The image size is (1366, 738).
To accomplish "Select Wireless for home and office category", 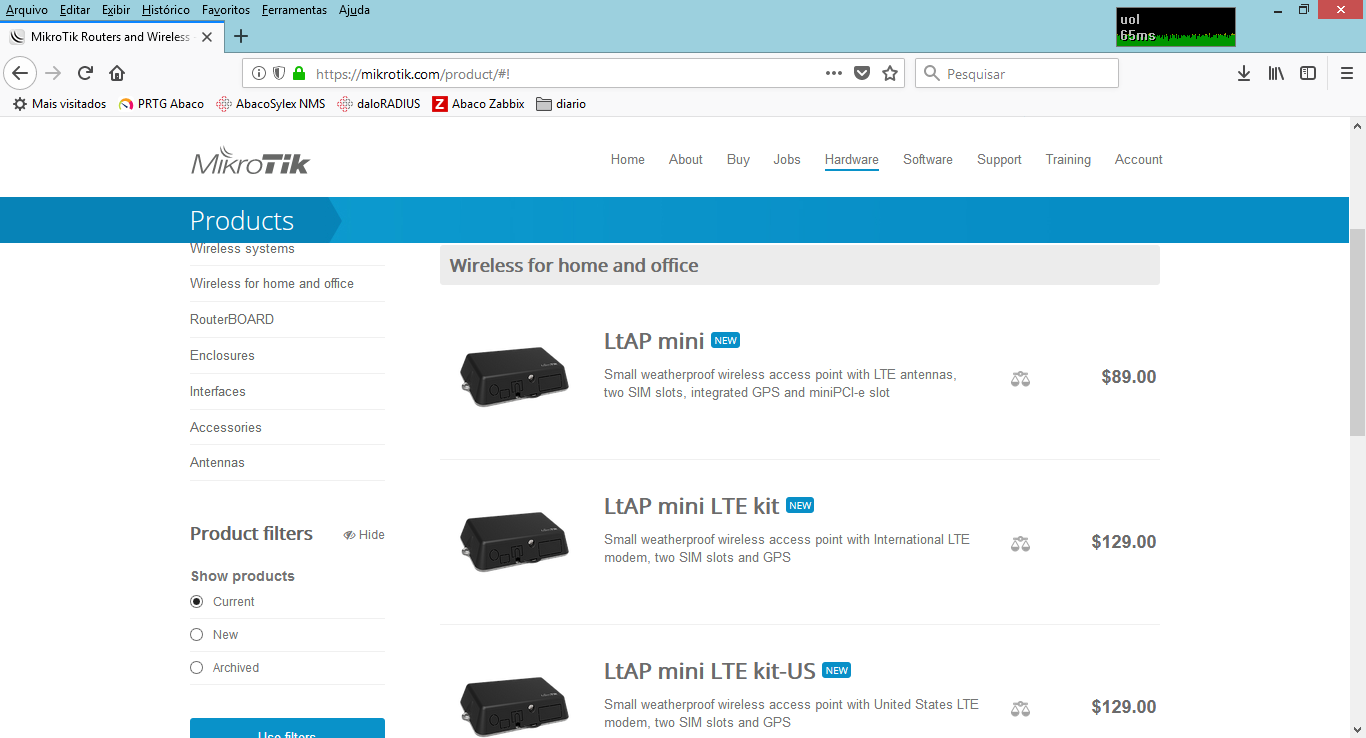I will pos(272,284).
